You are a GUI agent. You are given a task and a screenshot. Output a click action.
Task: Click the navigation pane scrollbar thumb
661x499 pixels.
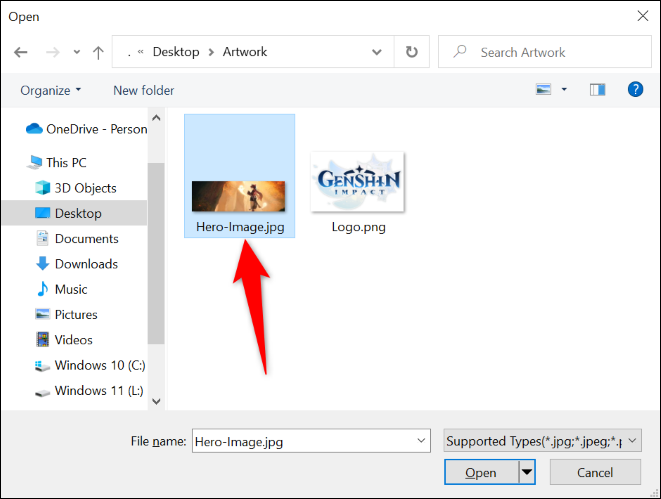tap(156, 253)
